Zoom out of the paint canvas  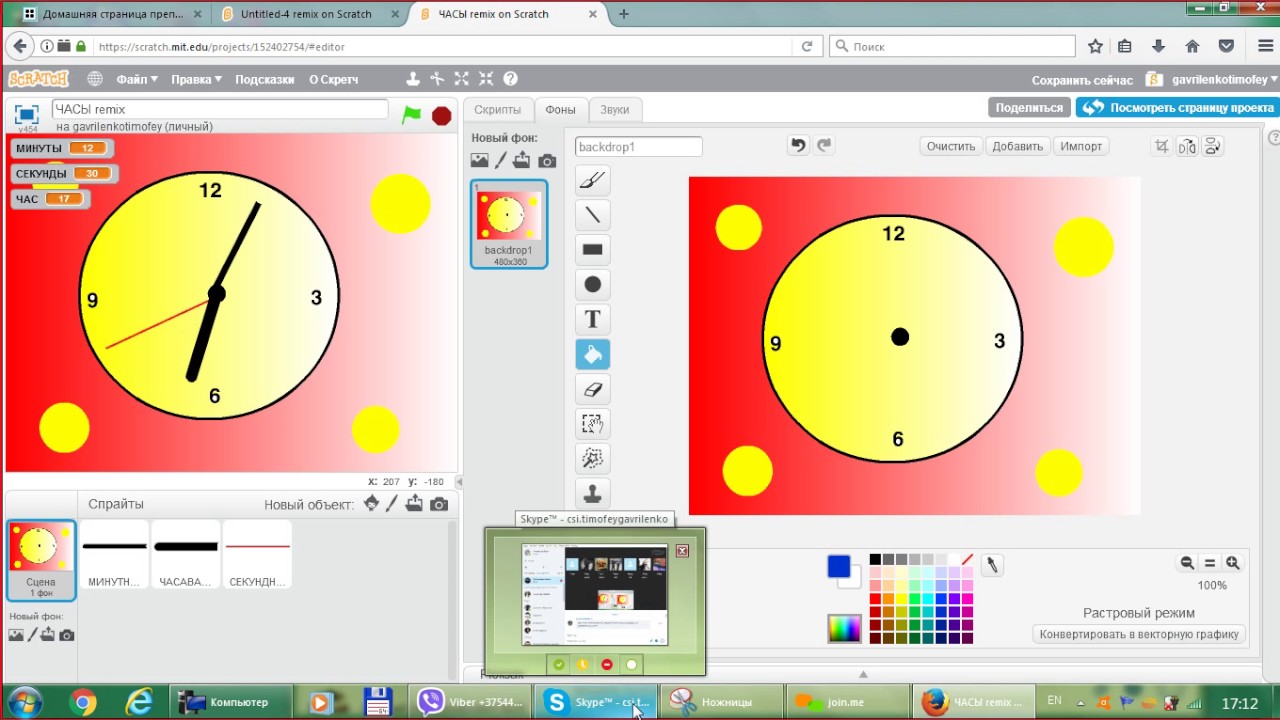1187,564
